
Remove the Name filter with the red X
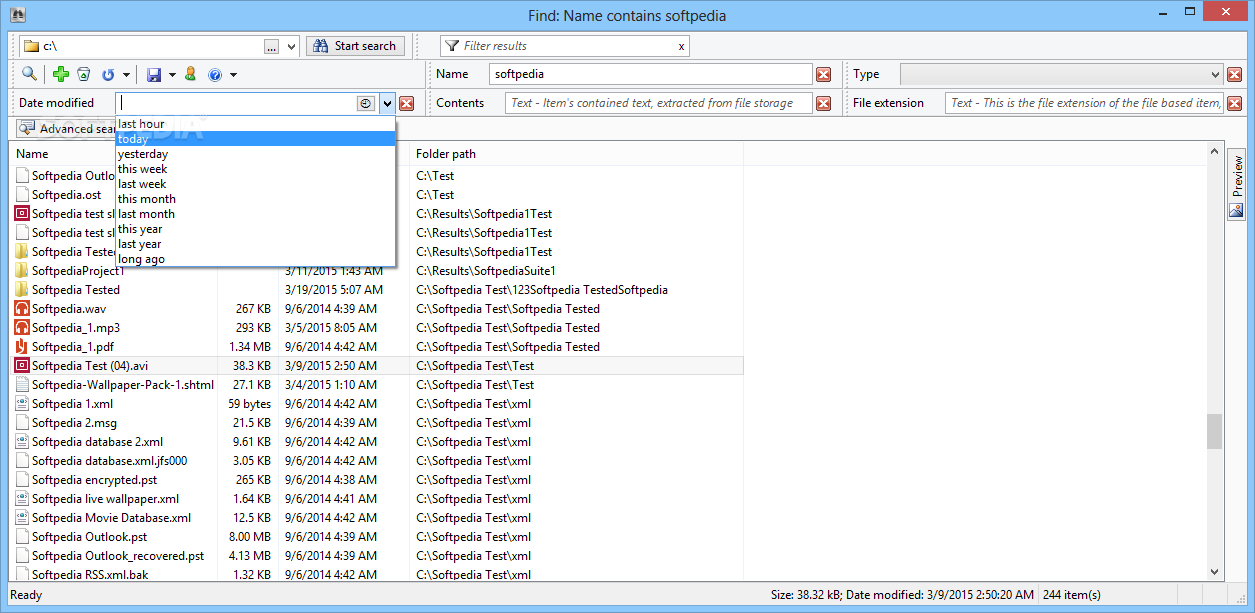tap(823, 74)
